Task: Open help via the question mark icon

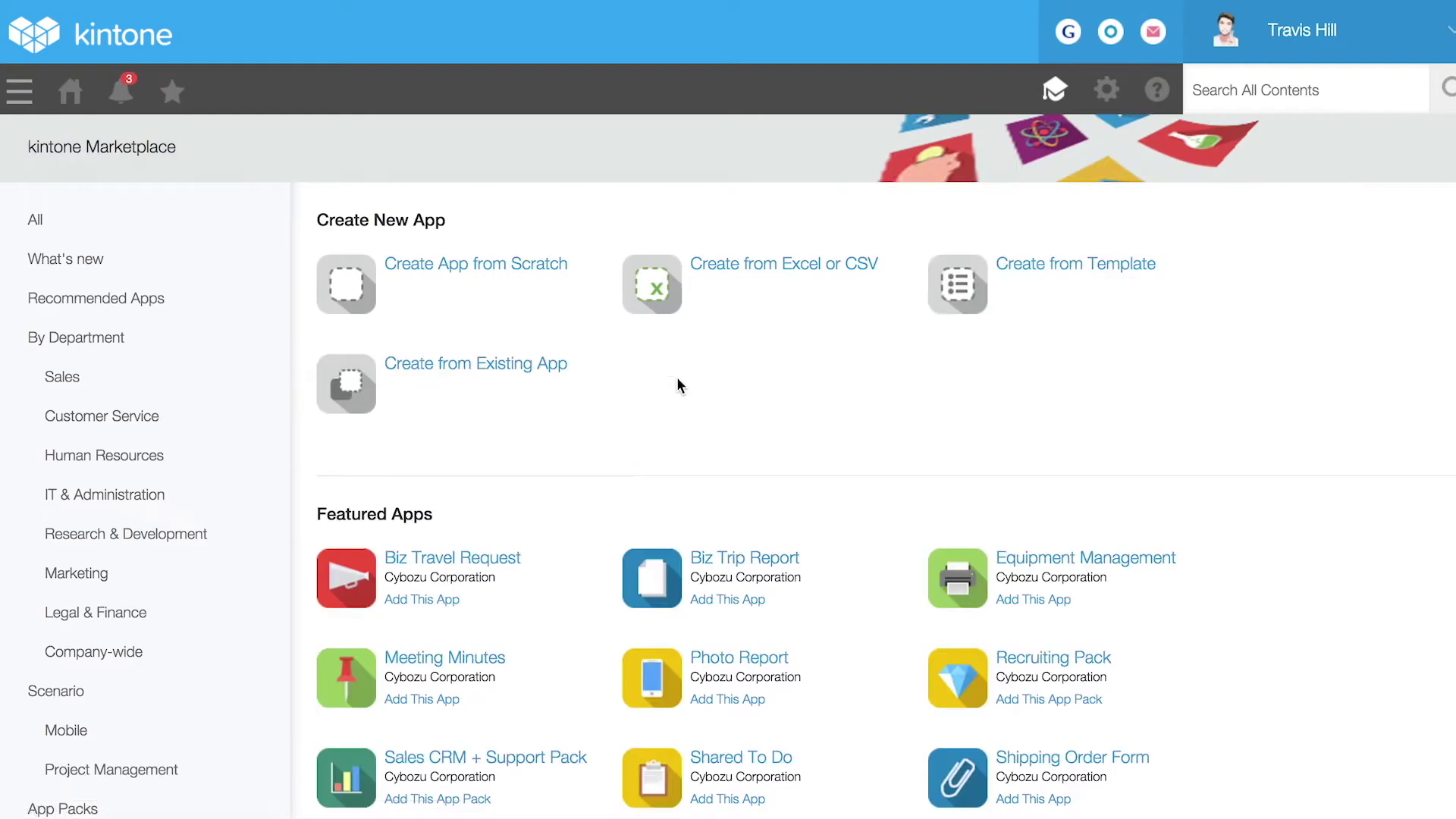Action: pos(1156,89)
